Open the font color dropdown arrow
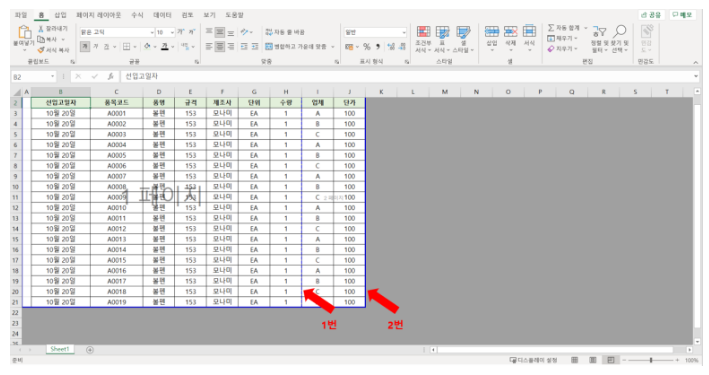Image resolution: width=709 pixels, height=375 pixels. pyautogui.click(x=172, y=47)
